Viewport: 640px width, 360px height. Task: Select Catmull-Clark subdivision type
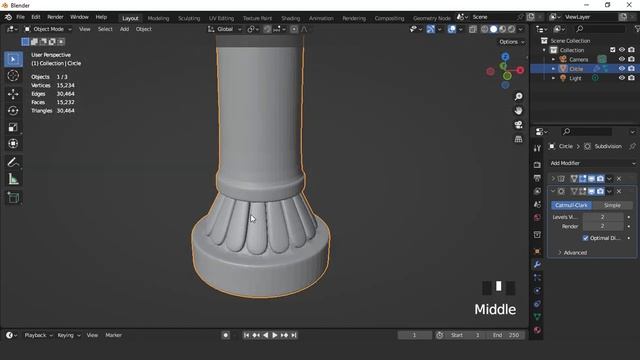571,205
